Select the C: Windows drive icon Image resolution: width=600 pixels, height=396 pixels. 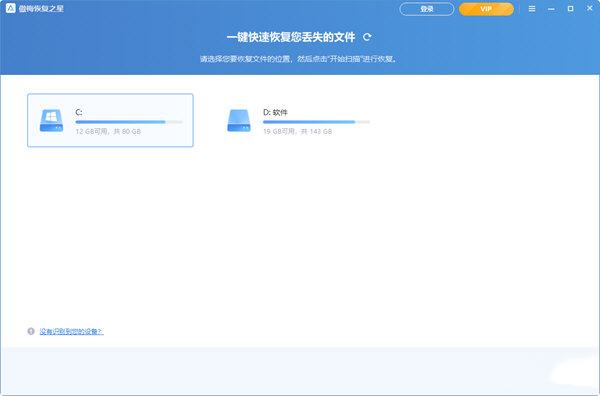tap(51, 121)
